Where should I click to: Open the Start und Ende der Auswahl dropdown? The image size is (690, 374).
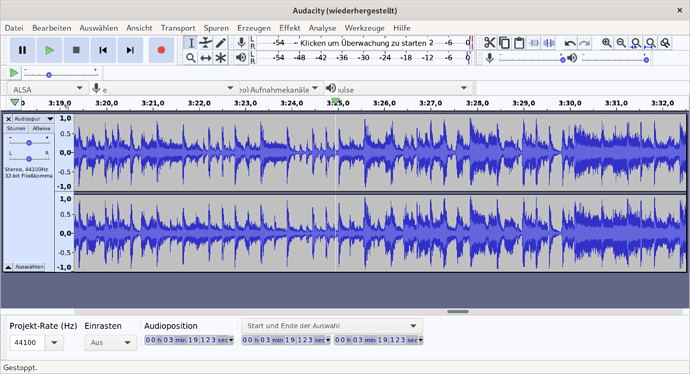click(332, 326)
